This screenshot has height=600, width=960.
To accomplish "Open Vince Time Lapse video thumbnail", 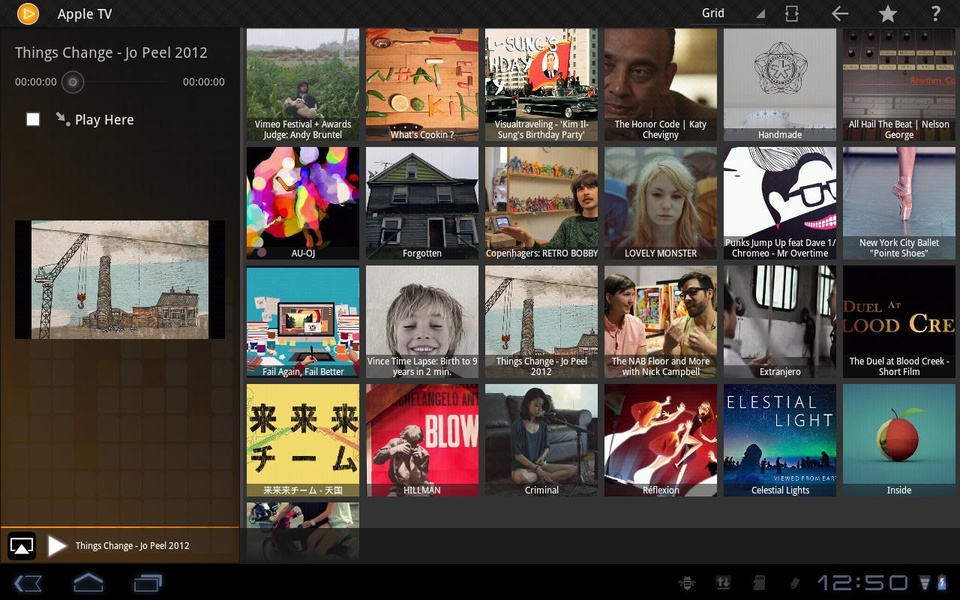I will 422,322.
